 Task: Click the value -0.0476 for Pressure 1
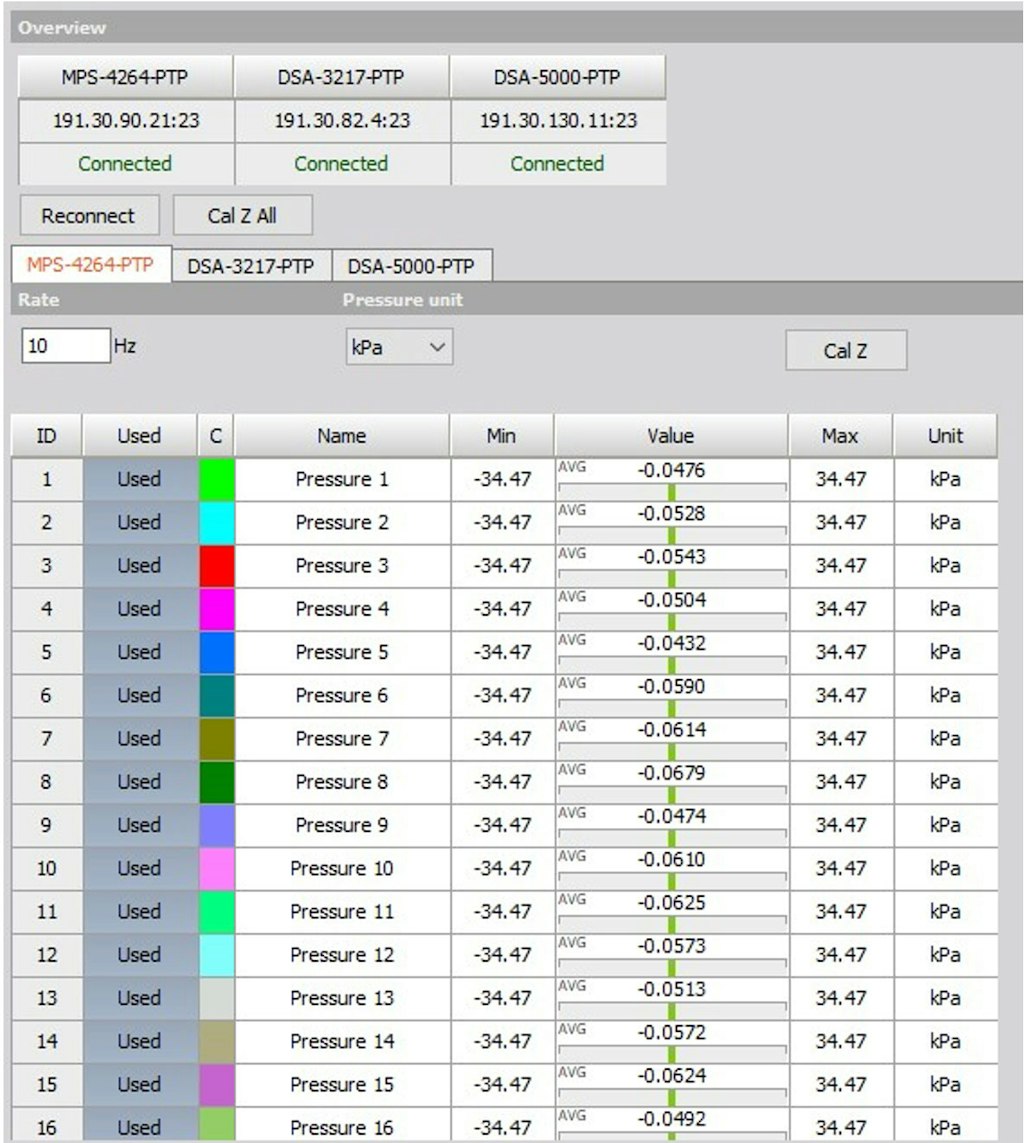coord(671,470)
